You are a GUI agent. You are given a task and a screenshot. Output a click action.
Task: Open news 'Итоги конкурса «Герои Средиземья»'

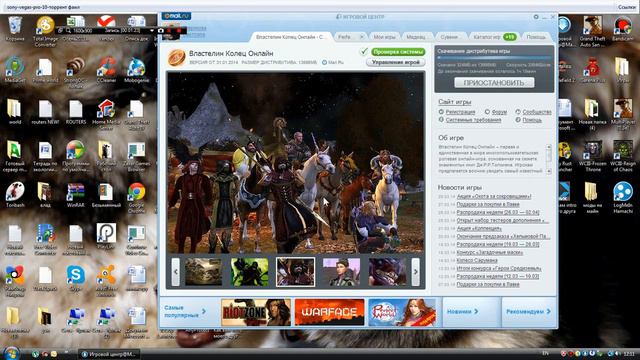(499, 269)
